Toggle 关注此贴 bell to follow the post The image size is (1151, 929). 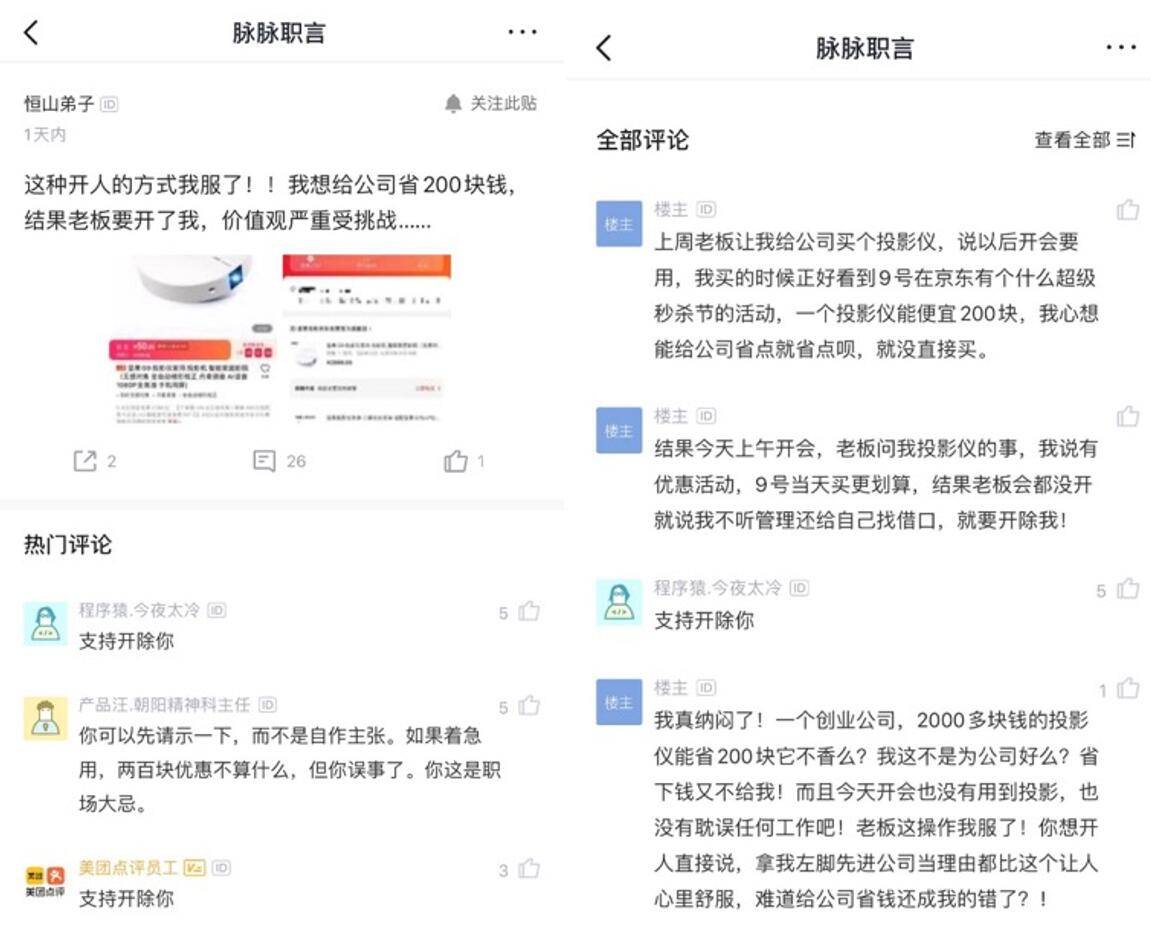[490, 103]
